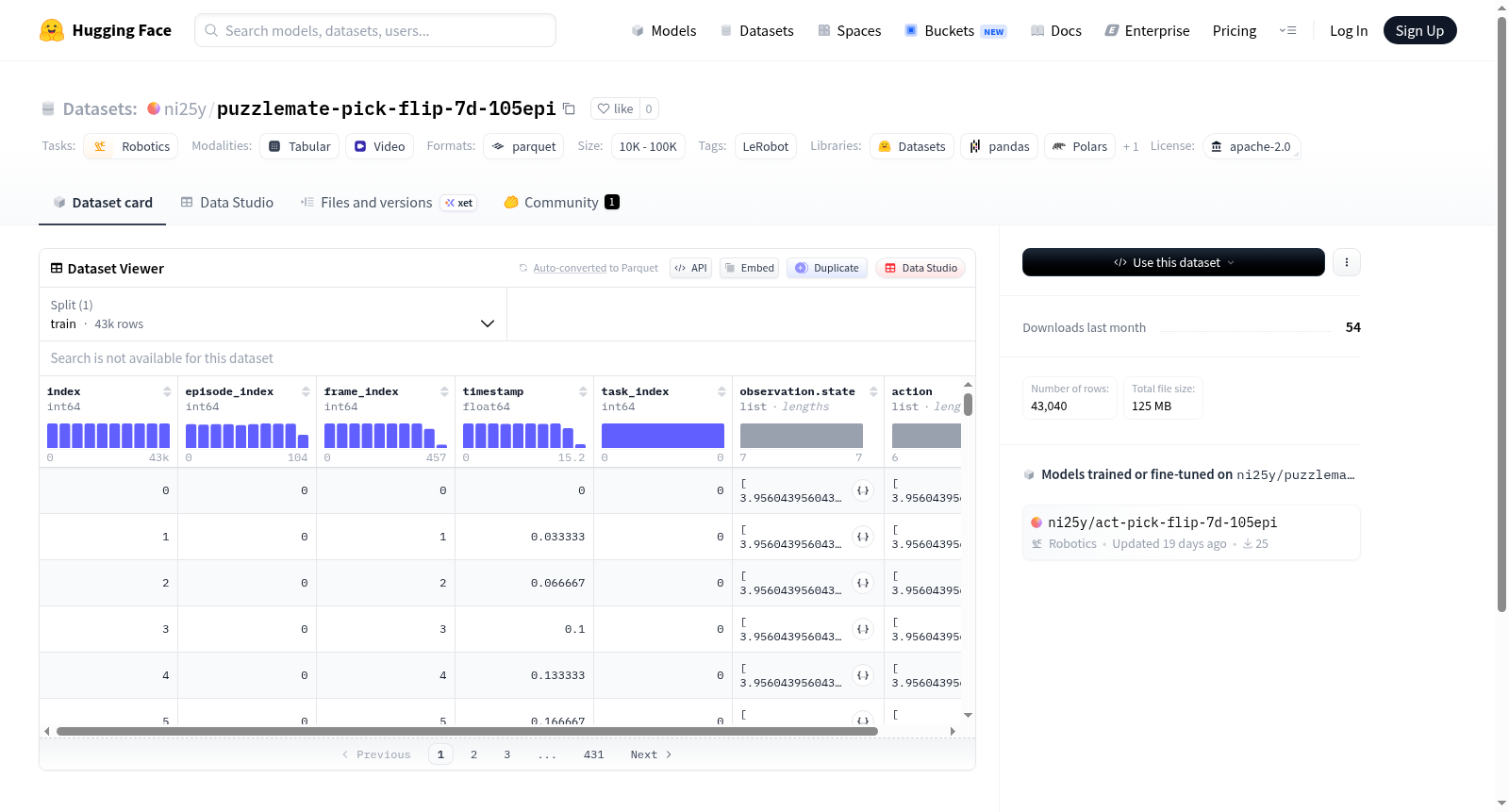This screenshot has height=812, width=1509.
Task: Go to page 3 of the table
Action: click(x=506, y=754)
